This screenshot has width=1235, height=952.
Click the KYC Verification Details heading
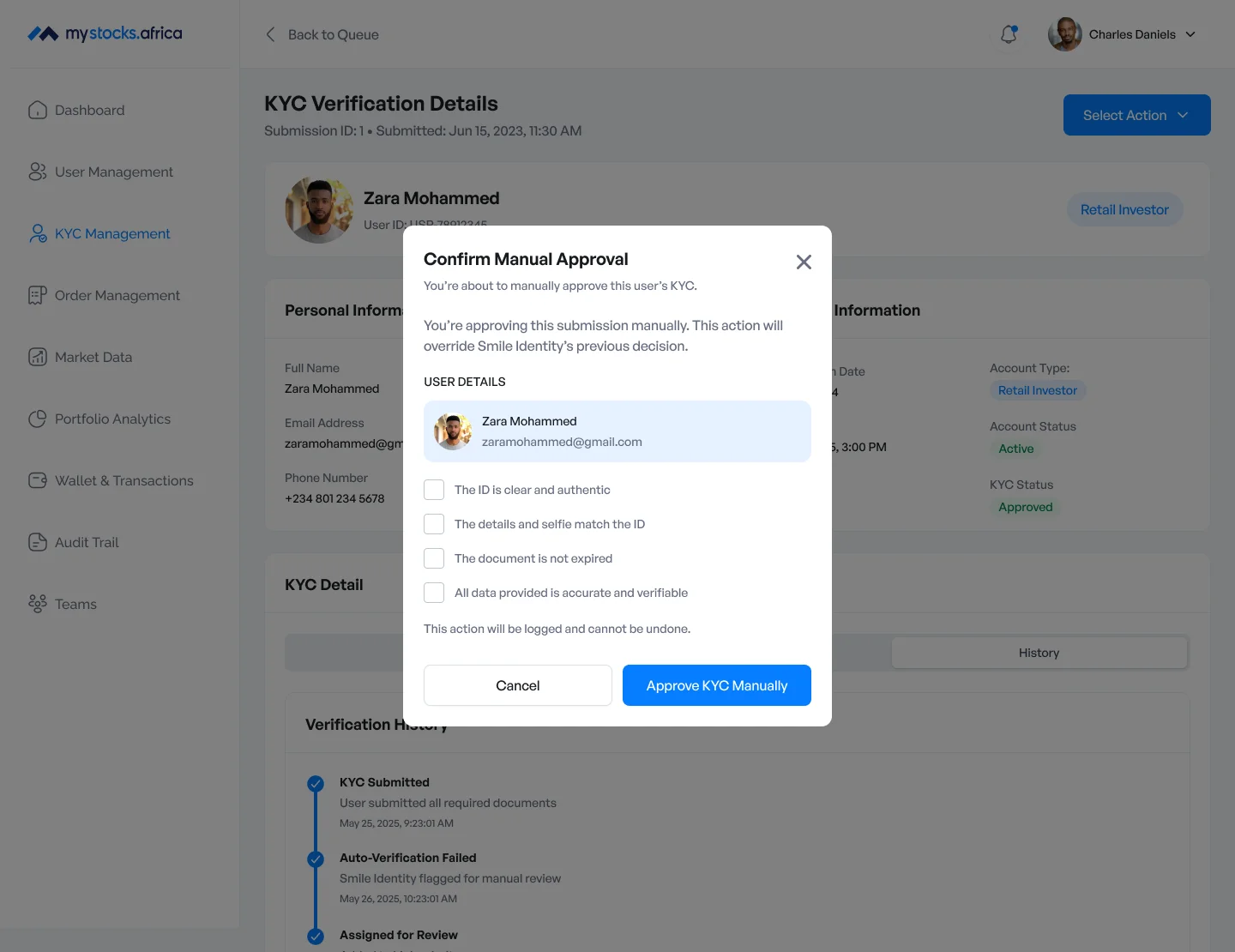point(381,104)
